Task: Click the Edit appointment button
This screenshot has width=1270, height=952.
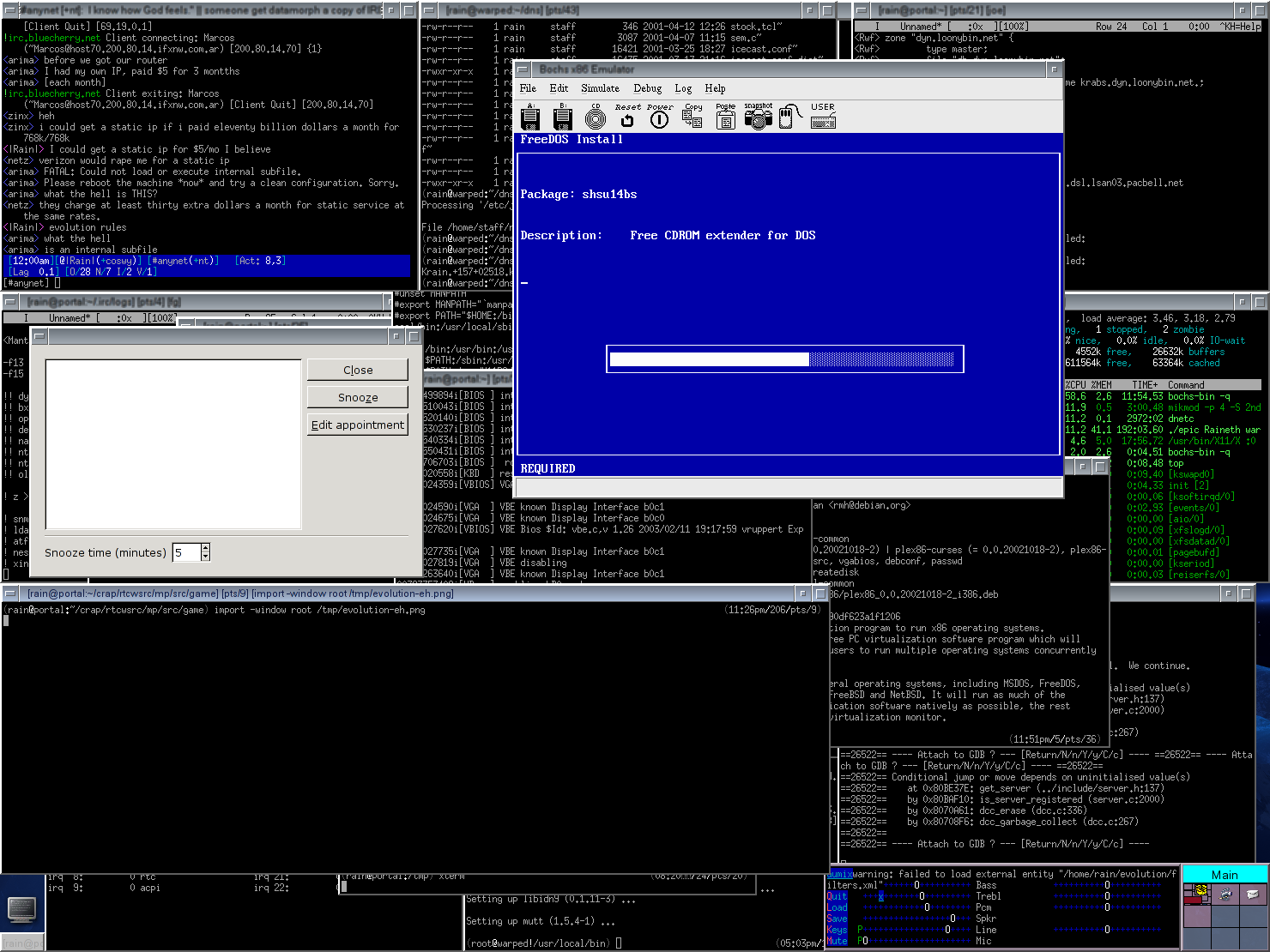Action: coord(358,425)
